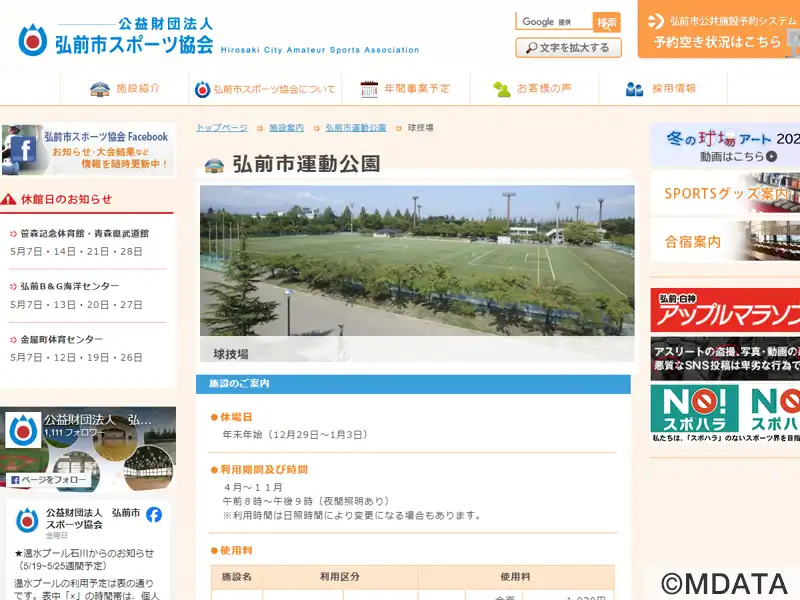Open 金属町体育センター closure link
This screenshot has height=600, width=800.
[x=61, y=339]
